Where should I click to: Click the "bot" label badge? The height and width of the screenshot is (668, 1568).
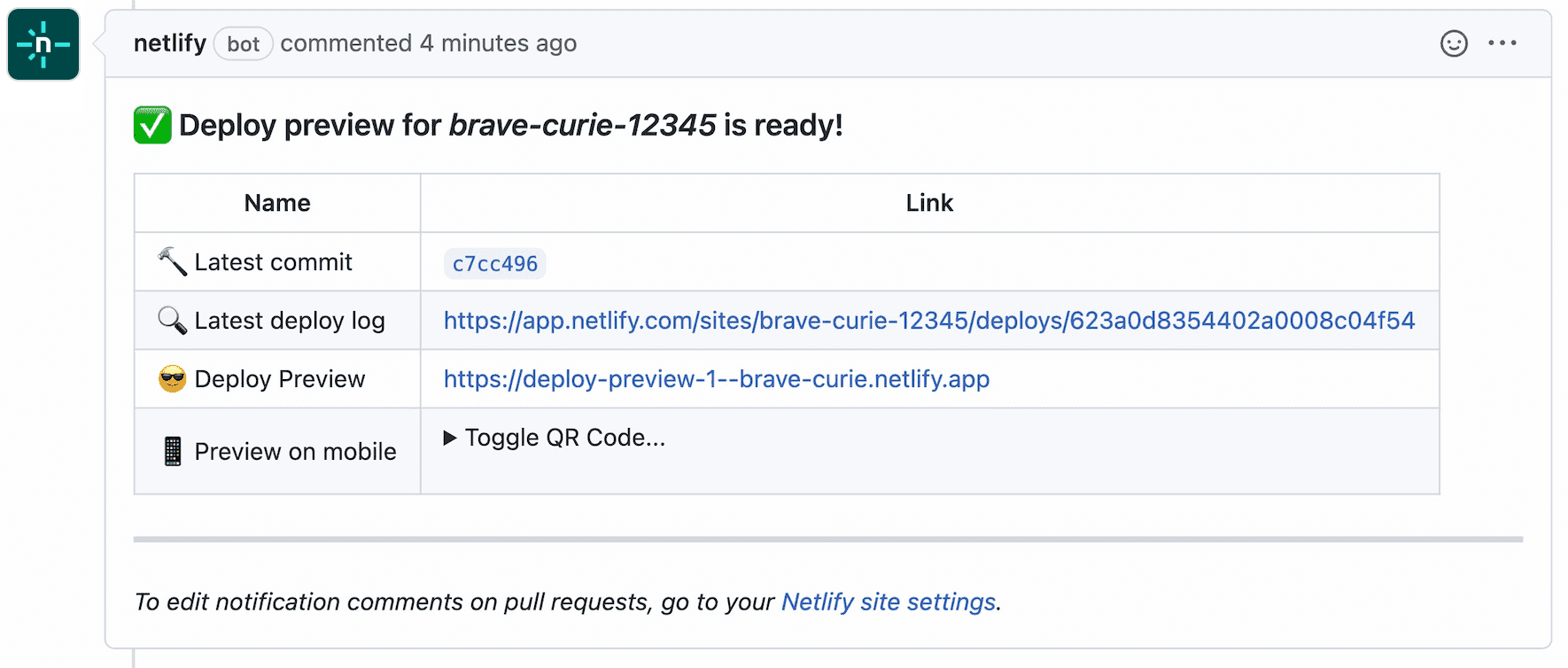(244, 44)
